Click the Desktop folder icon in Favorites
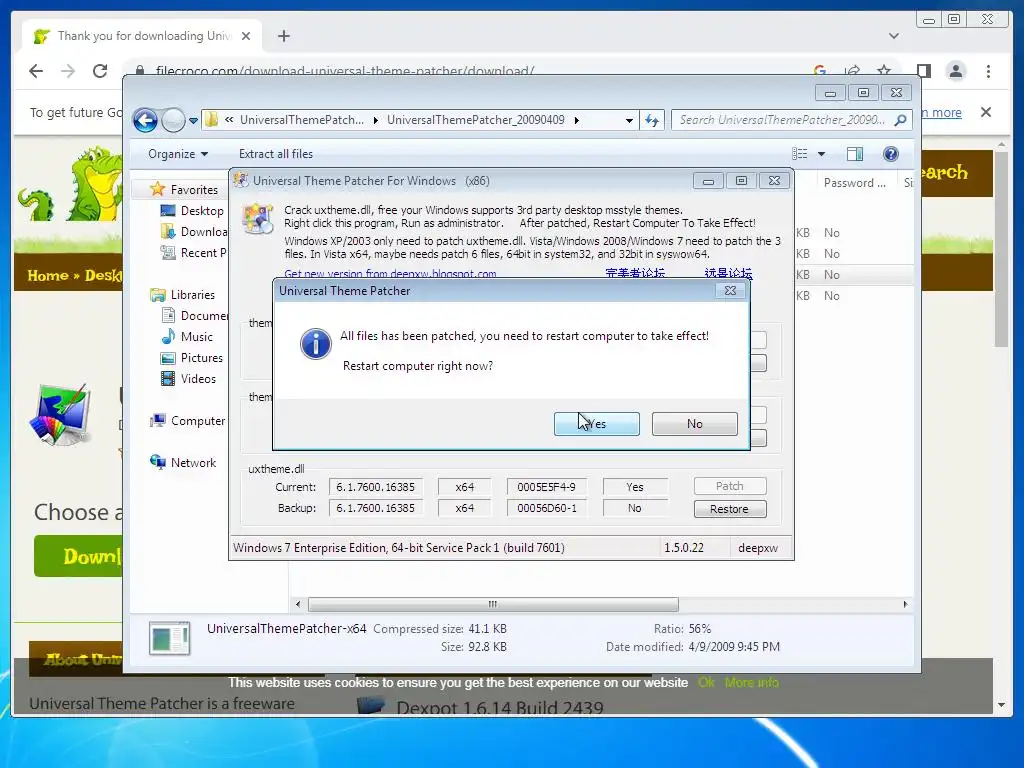 pos(168,211)
